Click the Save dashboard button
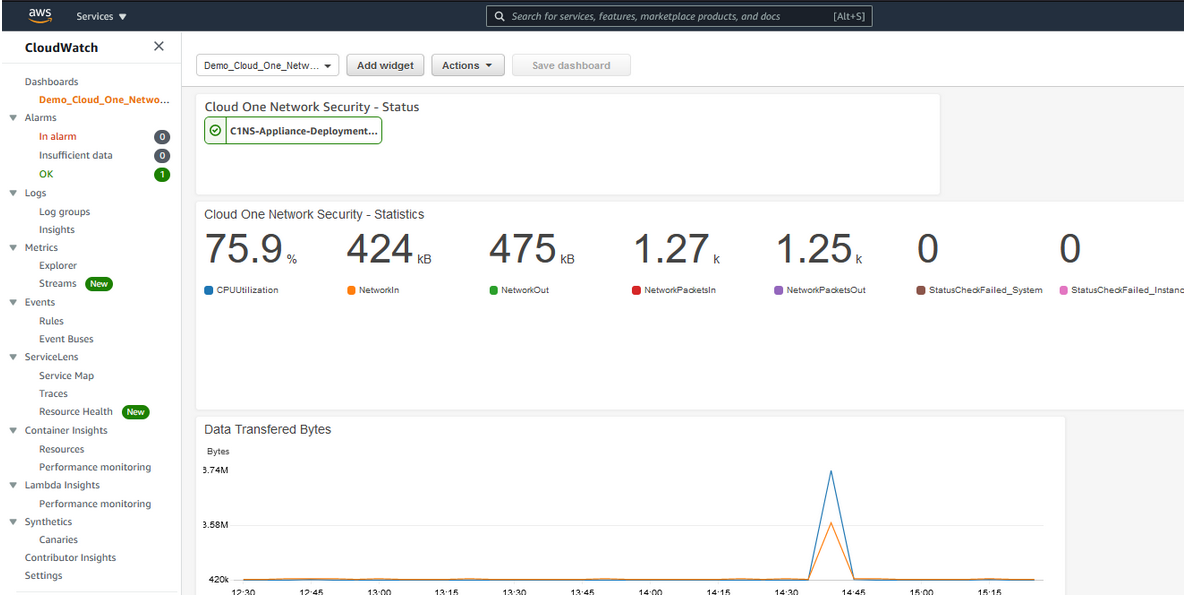Image resolution: width=1190 pixels, height=603 pixels. click(x=571, y=65)
